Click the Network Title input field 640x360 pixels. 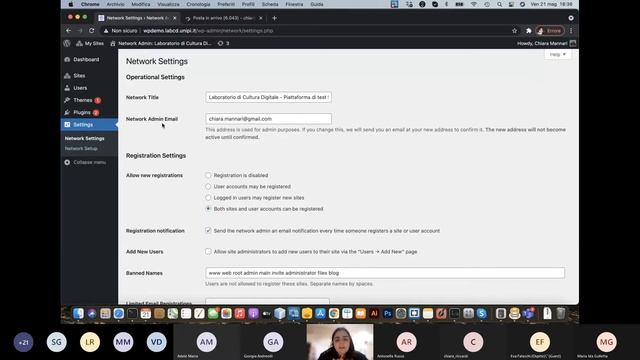tap(268, 97)
